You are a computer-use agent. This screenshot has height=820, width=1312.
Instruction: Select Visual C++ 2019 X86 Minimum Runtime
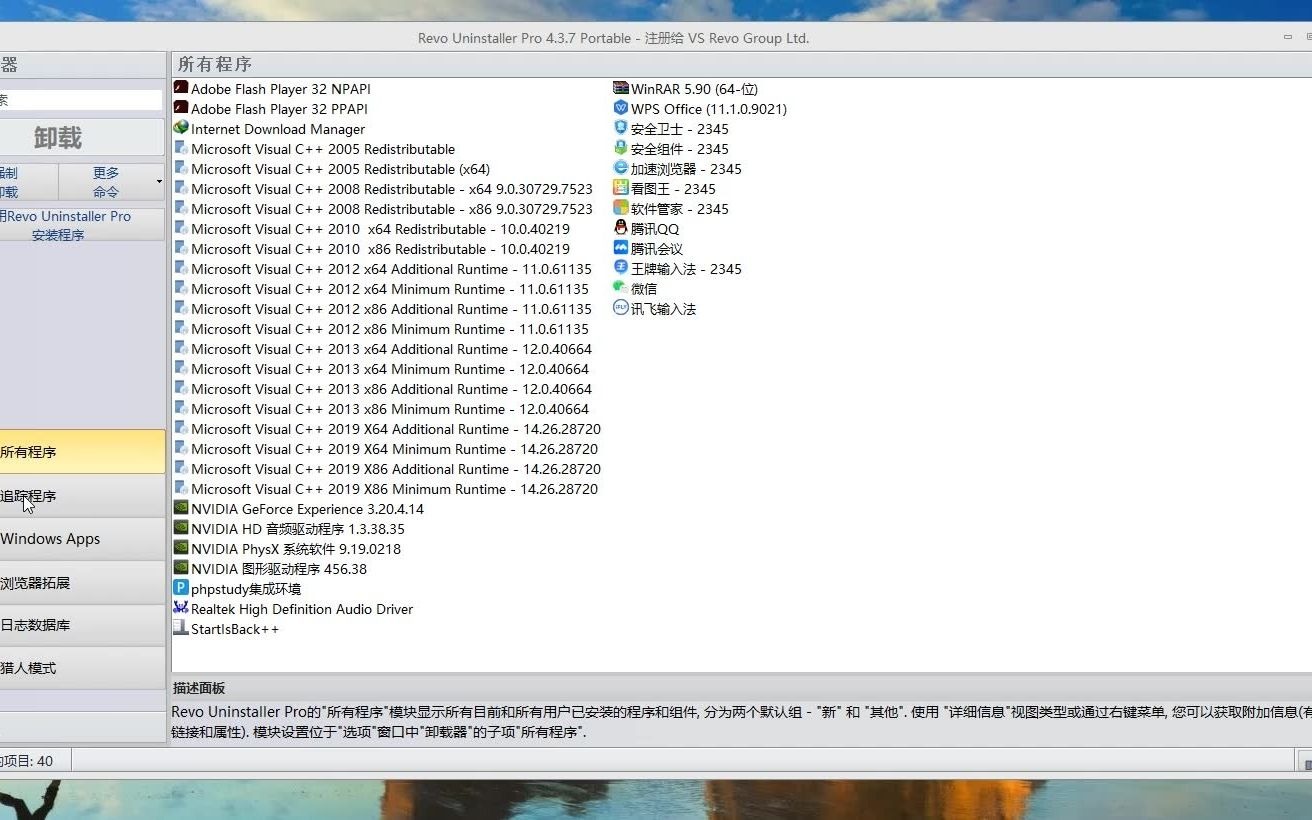(x=386, y=489)
